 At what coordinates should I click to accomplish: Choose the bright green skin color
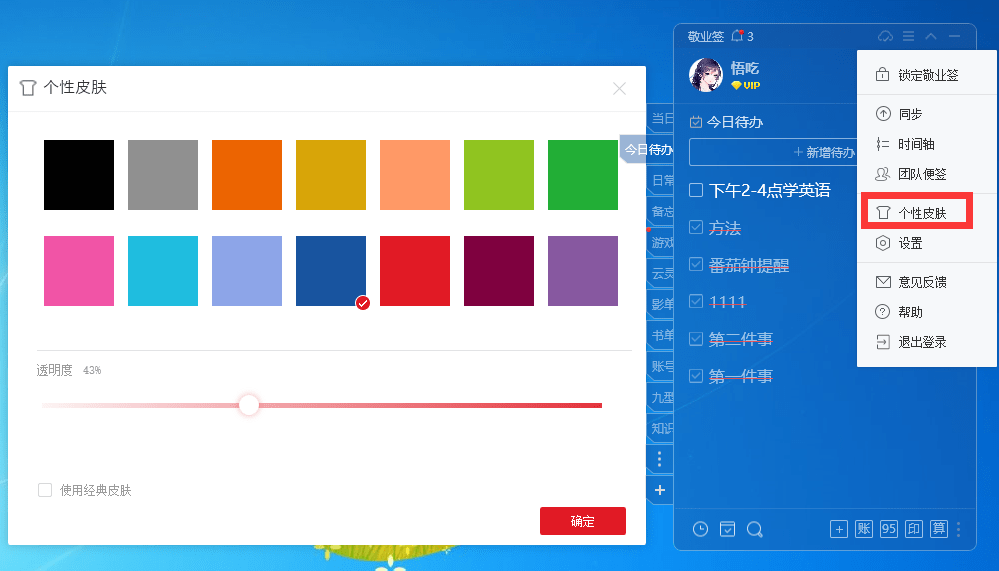[583, 175]
